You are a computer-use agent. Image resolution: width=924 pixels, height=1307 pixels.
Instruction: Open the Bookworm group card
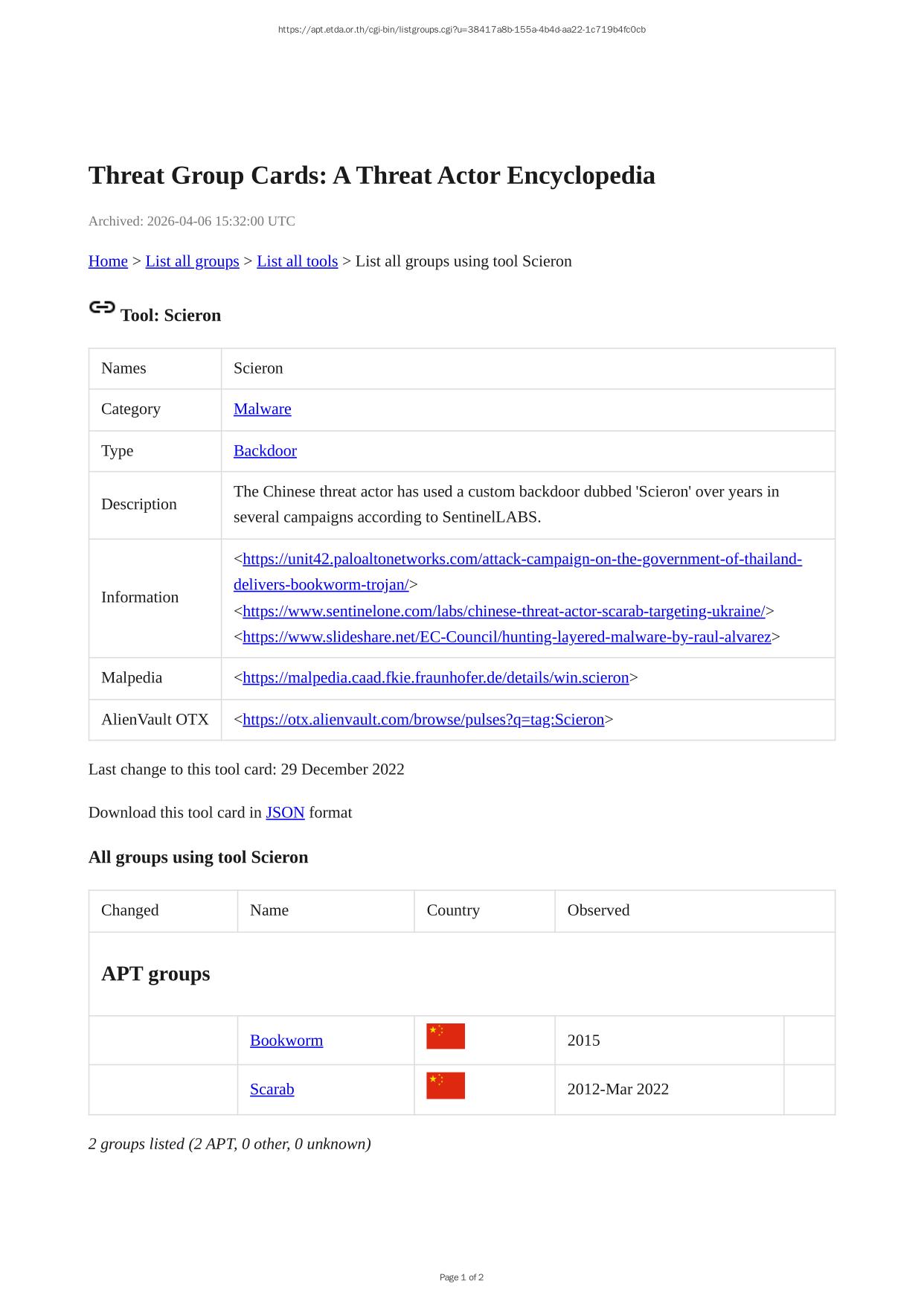click(286, 1041)
